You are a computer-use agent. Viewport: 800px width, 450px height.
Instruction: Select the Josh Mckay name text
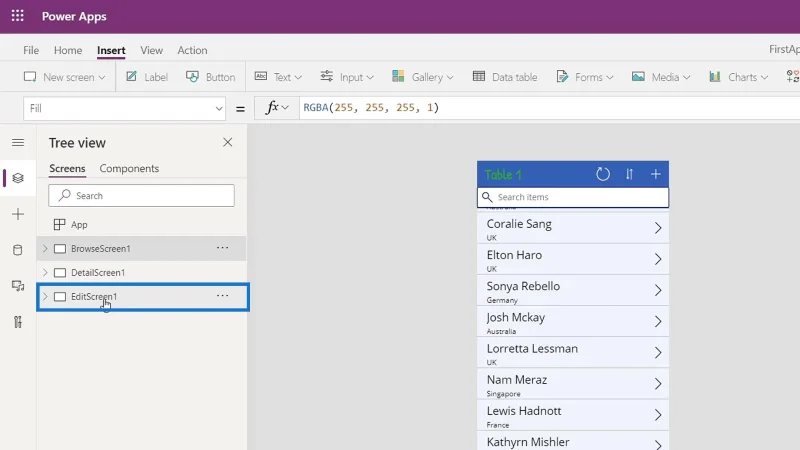(x=516, y=317)
